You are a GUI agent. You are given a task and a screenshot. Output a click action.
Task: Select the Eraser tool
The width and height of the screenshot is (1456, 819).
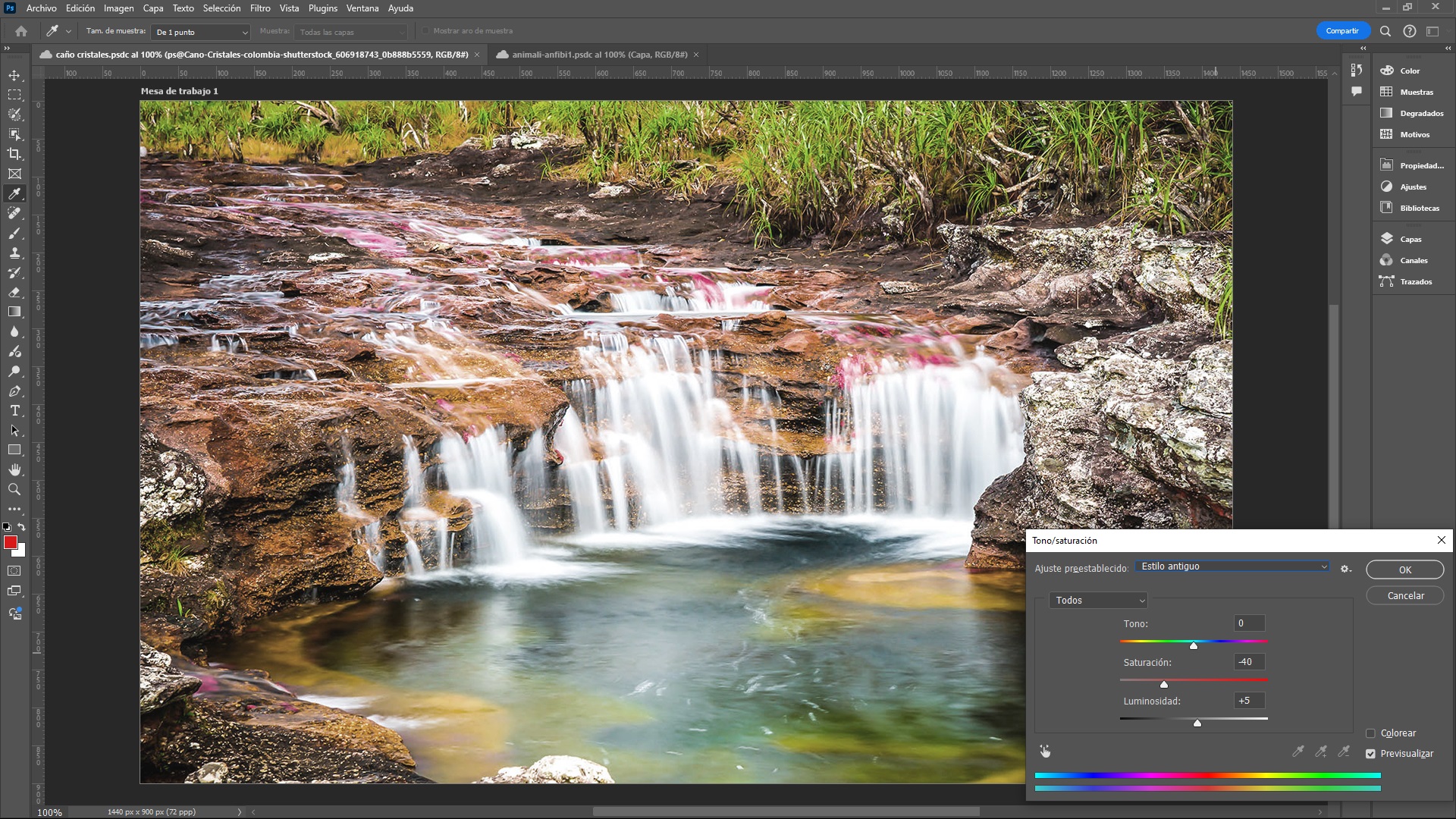(14, 293)
